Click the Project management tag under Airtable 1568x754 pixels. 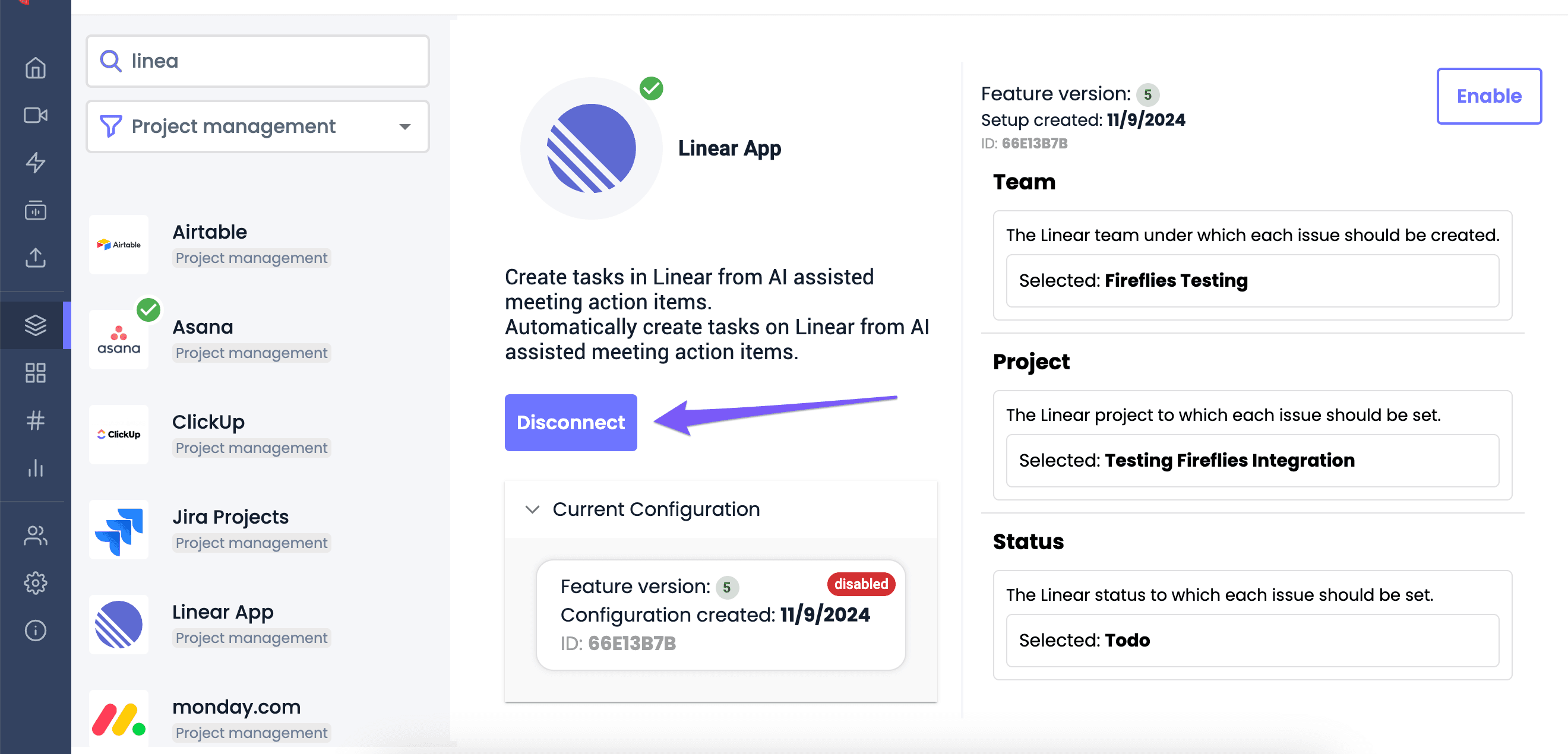pos(251,258)
